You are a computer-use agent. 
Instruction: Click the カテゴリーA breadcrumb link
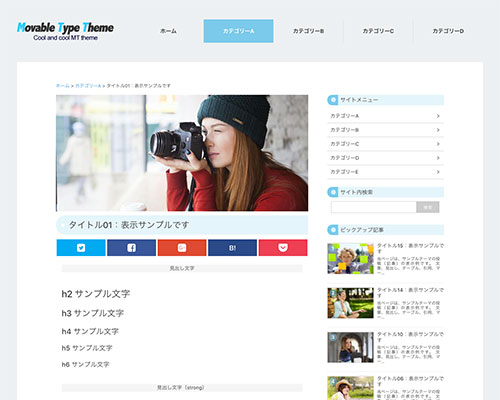[x=88, y=86]
